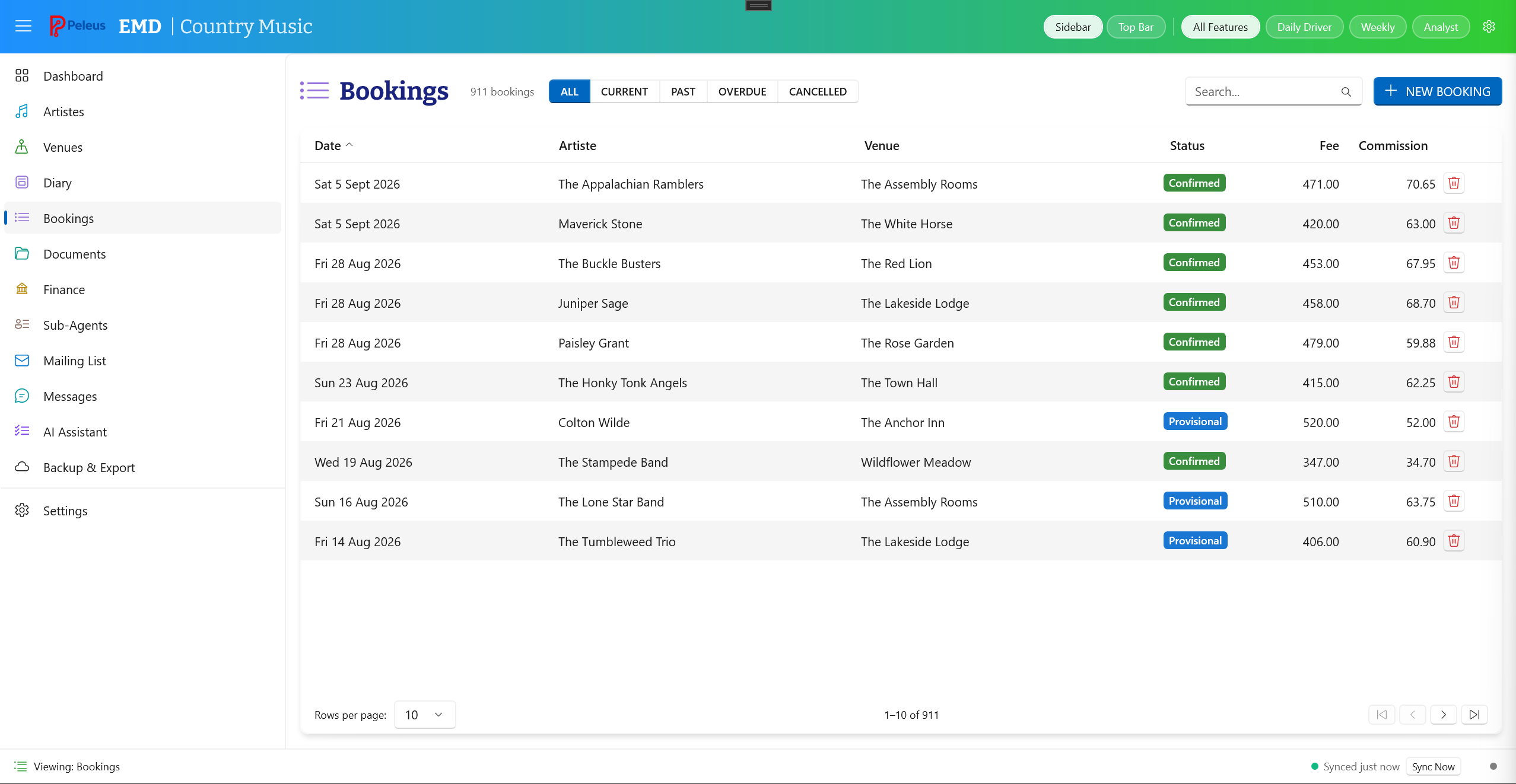Switch to Analyst mode
1516x784 pixels.
click(1440, 26)
